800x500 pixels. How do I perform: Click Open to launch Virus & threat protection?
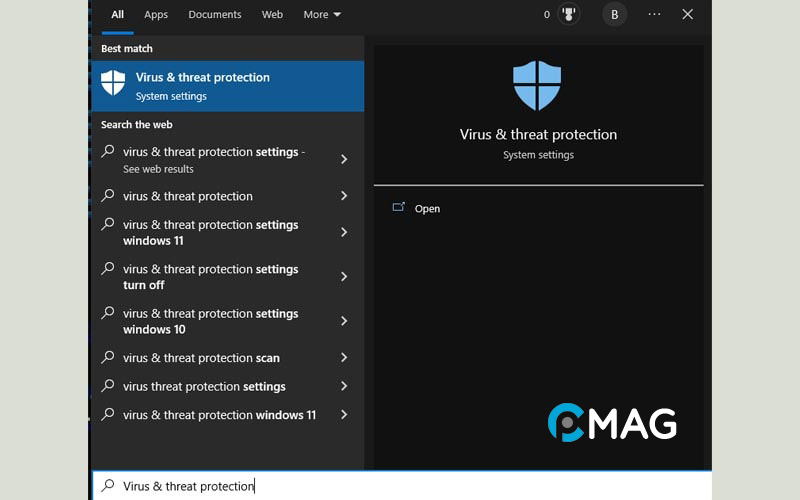point(427,208)
